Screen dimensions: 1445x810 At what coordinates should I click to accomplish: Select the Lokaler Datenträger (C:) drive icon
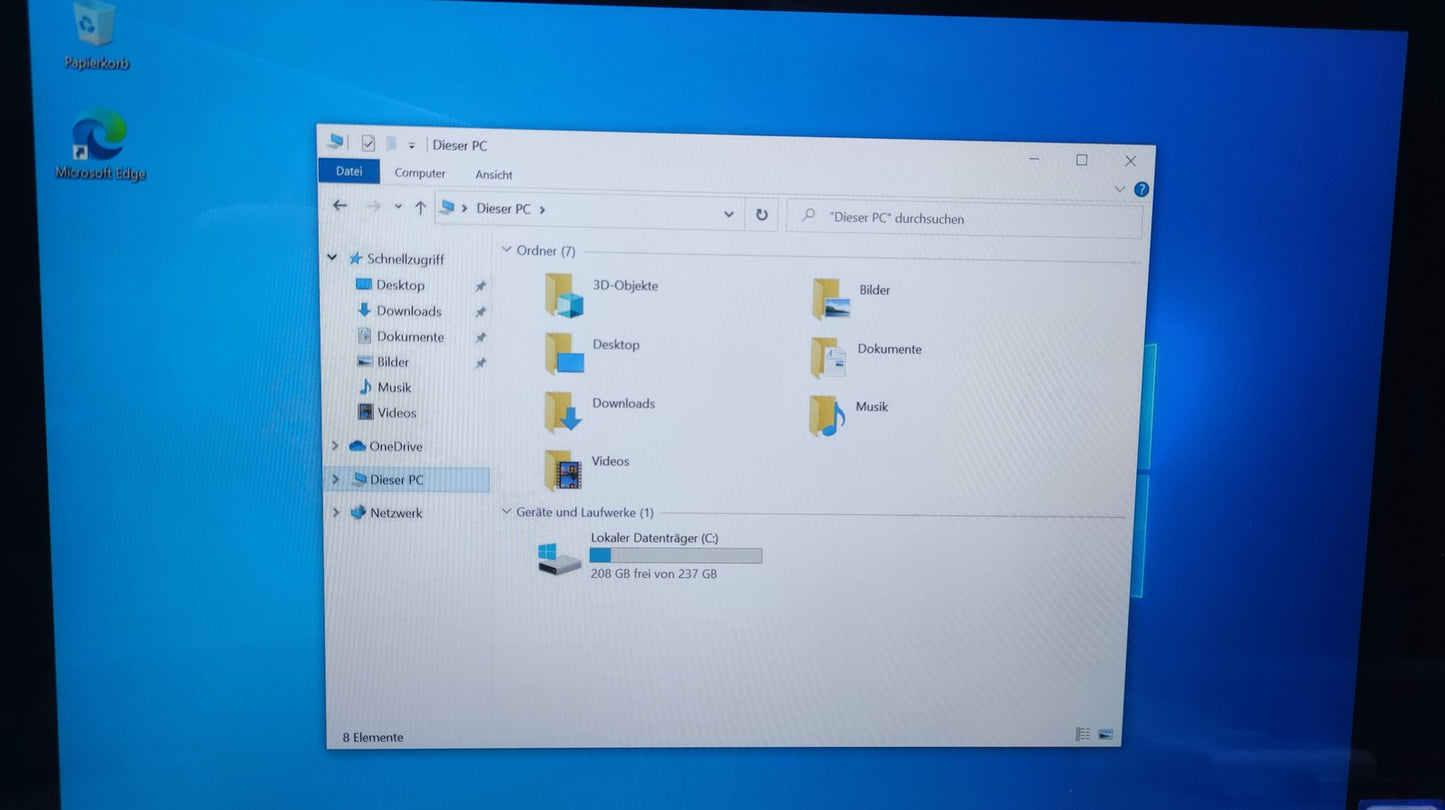click(559, 559)
